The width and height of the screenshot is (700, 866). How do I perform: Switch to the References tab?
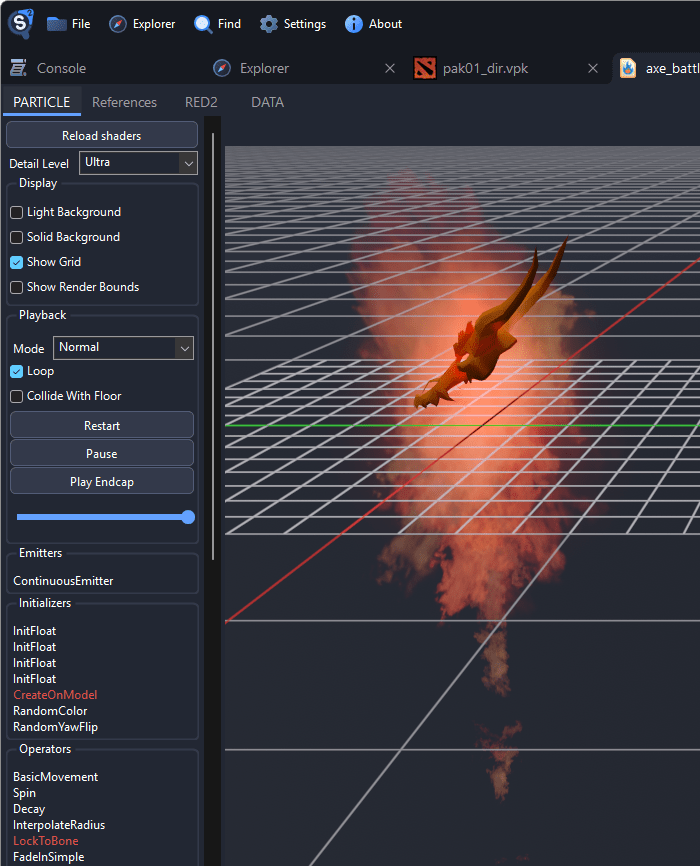pyautogui.click(x=124, y=102)
